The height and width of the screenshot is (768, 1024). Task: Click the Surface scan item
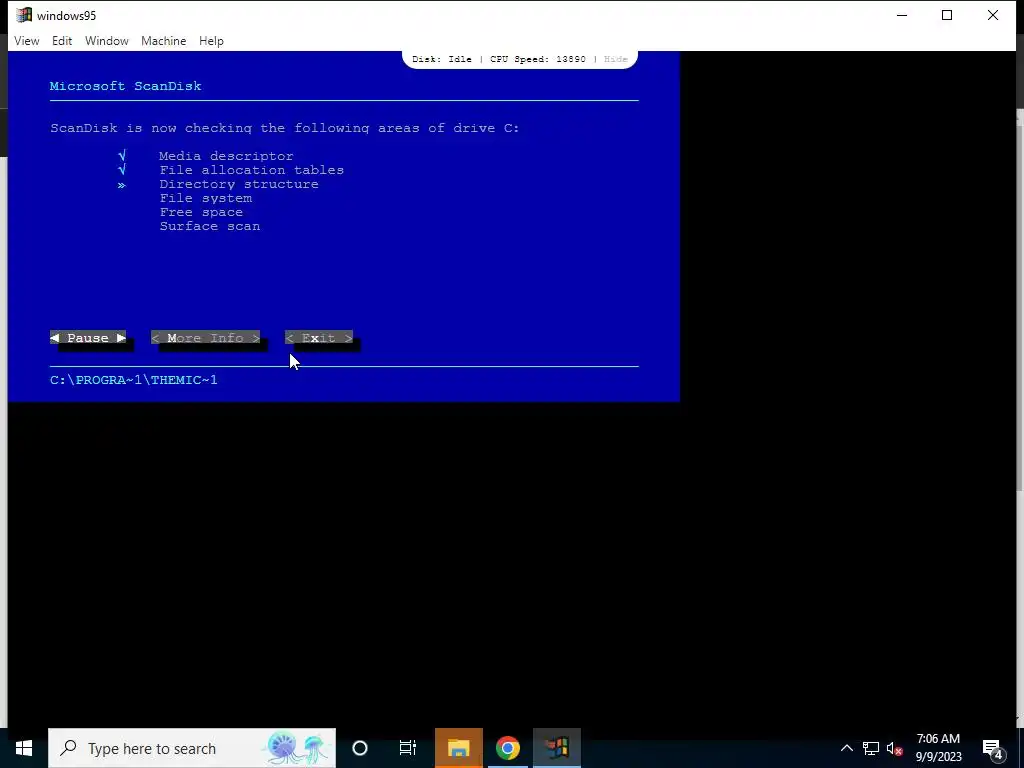tap(210, 226)
